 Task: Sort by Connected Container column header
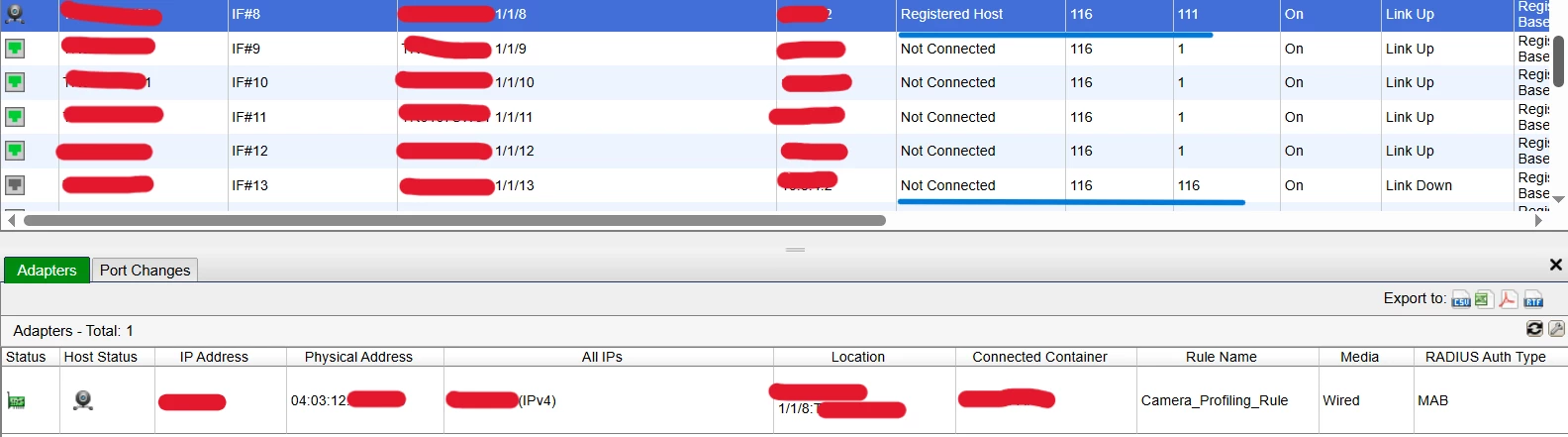tap(1039, 357)
